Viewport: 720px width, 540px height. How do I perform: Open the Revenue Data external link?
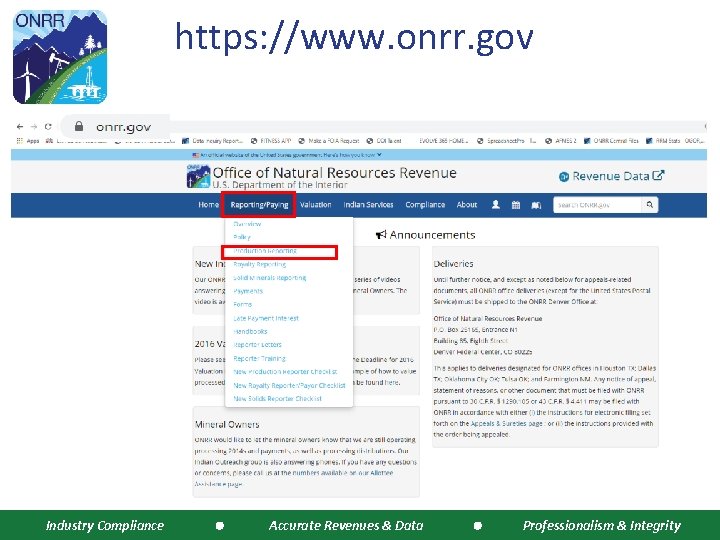pyautogui.click(x=611, y=176)
